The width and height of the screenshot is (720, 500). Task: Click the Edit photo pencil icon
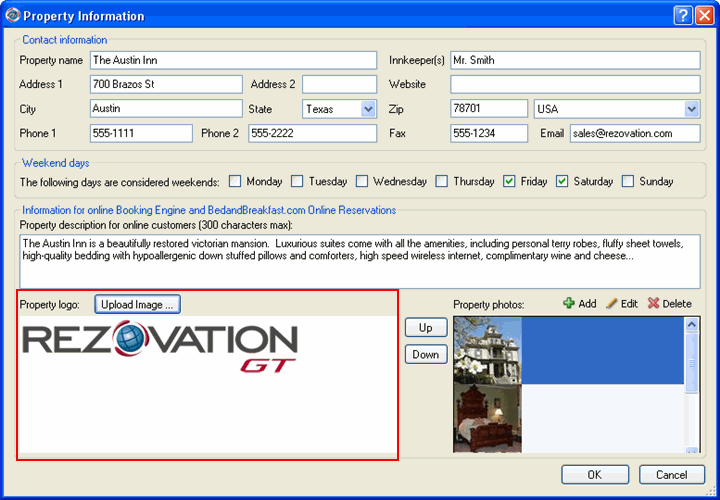click(611, 304)
